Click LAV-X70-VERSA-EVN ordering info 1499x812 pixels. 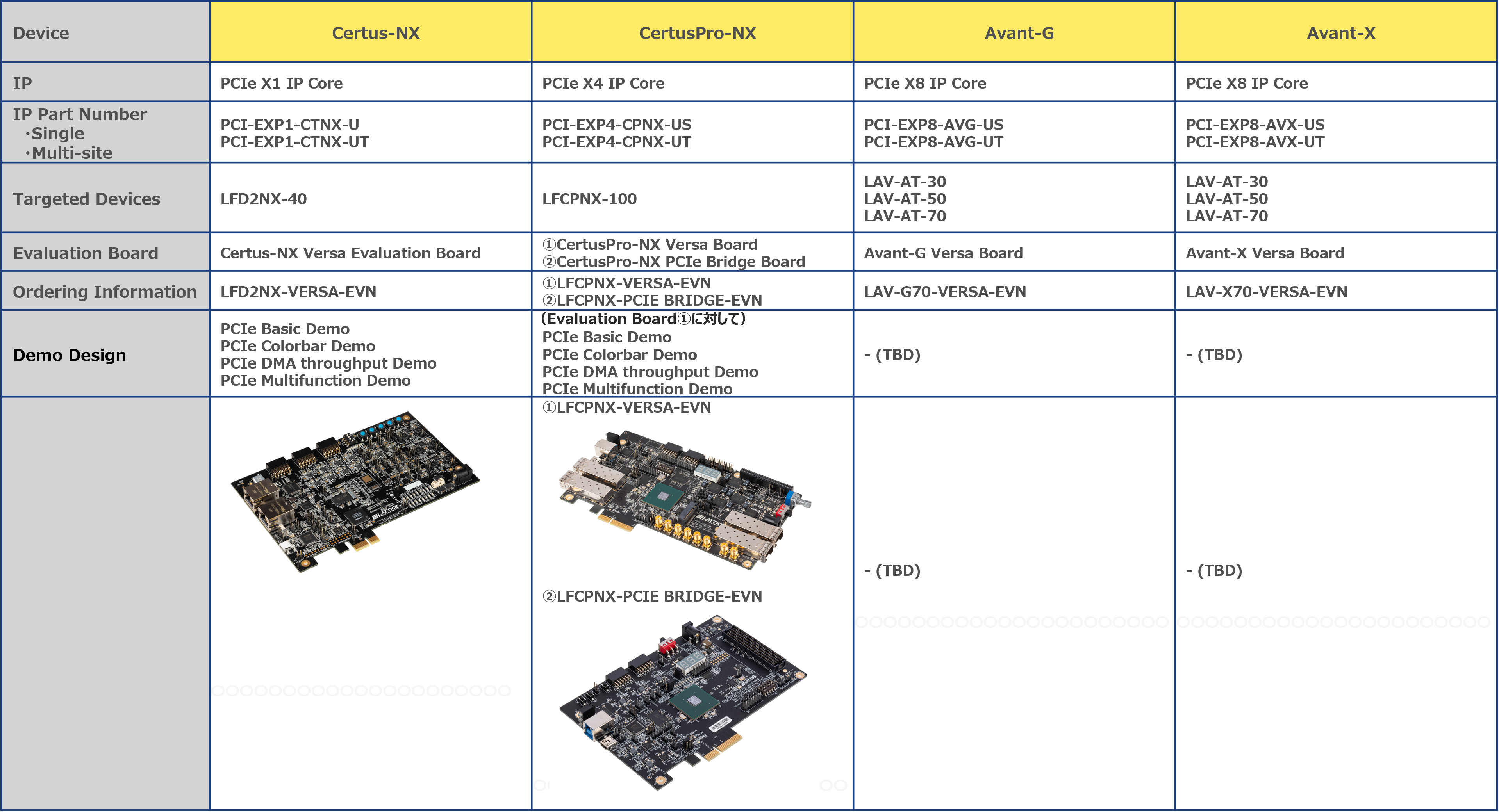(x=1266, y=291)
